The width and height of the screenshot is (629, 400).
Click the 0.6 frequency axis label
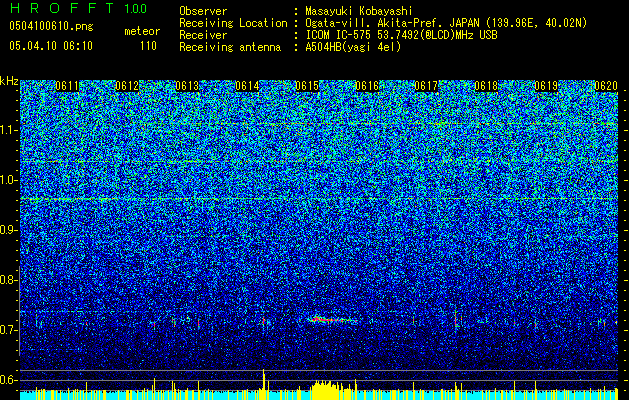click(7, 380)
